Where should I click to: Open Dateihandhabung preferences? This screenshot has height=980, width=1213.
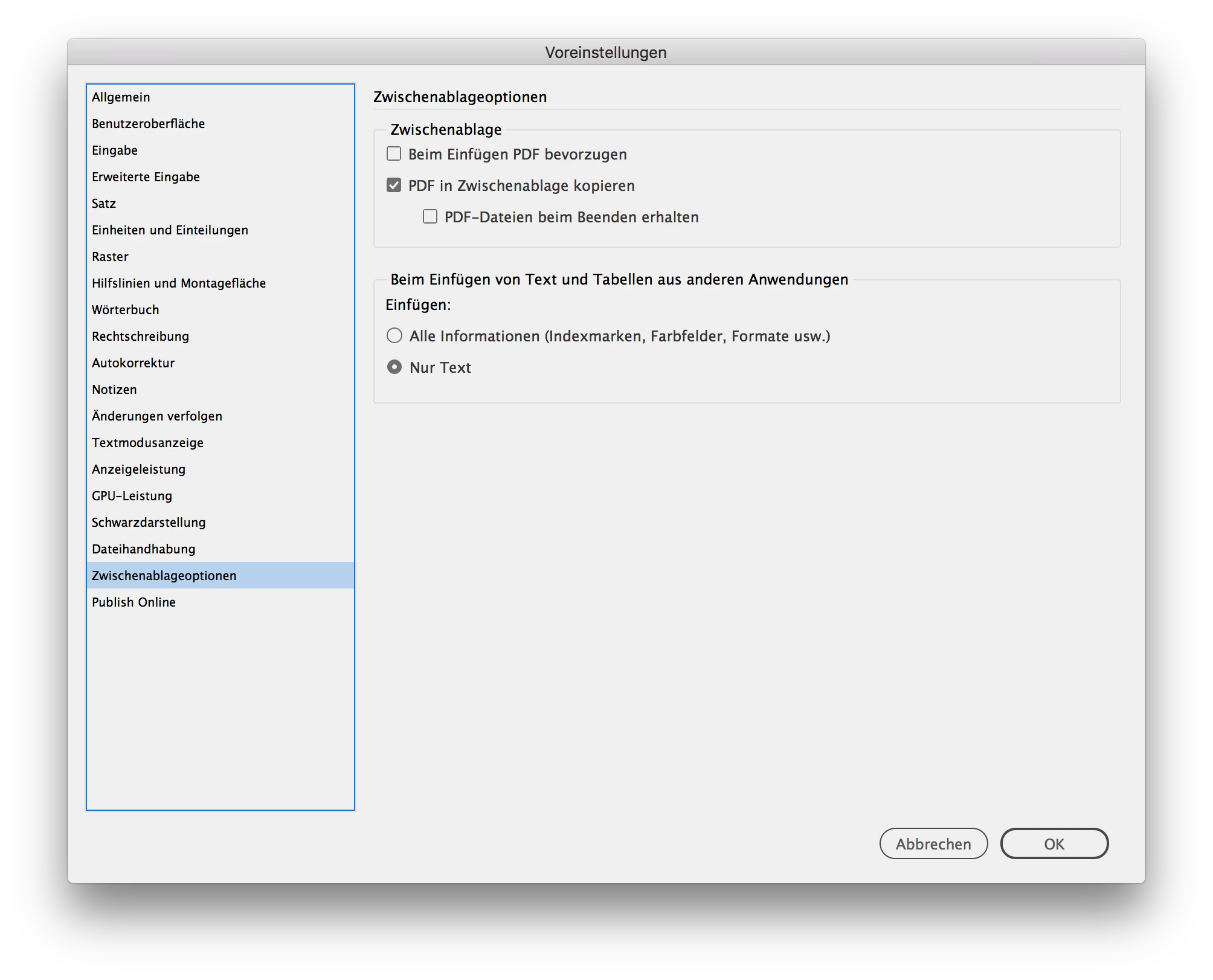tap(144, 549)
